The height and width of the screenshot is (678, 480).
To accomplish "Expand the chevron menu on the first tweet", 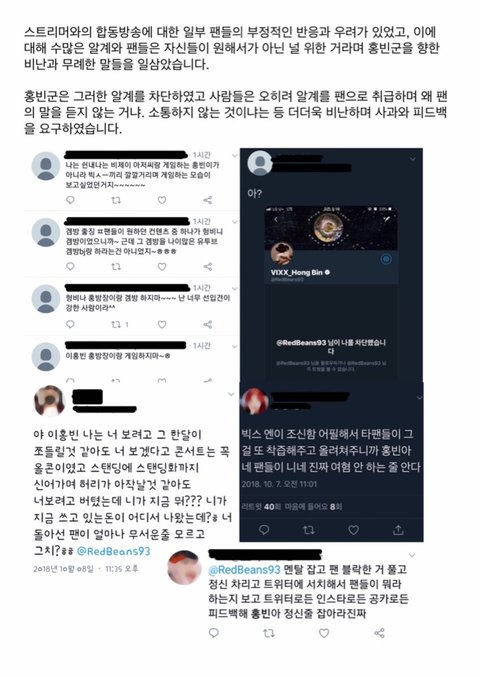I will (235, 155).
